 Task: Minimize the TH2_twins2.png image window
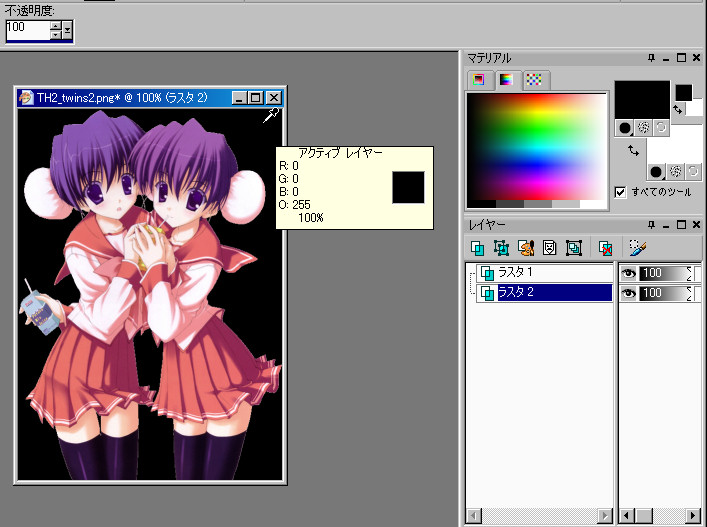click(x=239, y=97)
